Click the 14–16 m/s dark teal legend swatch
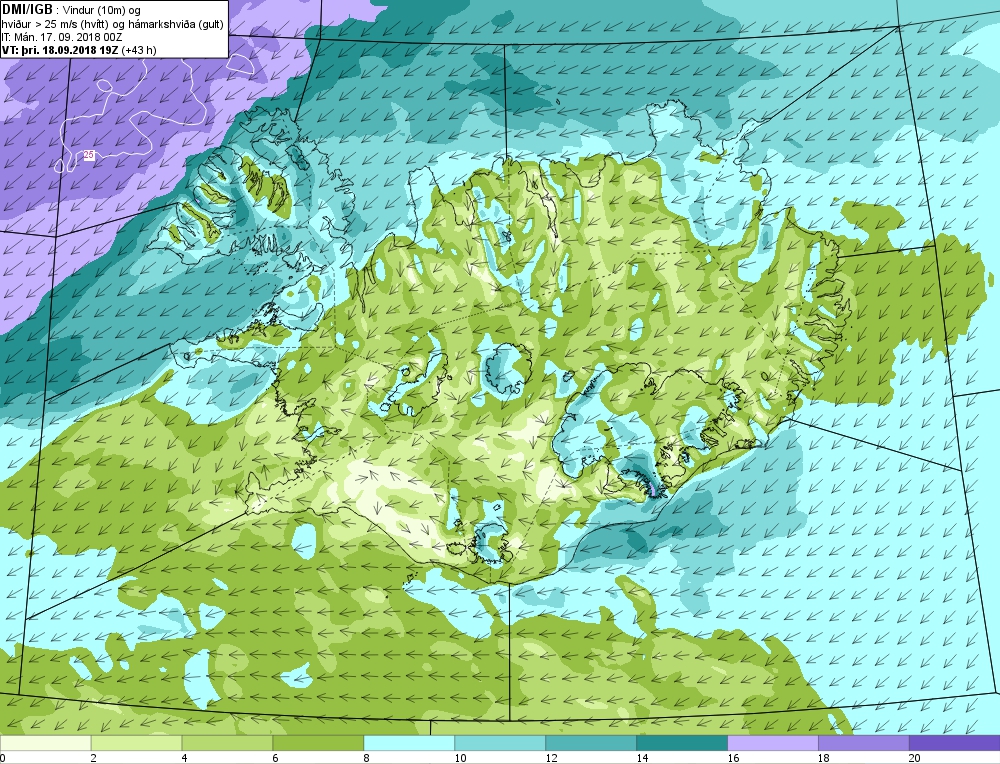Image resolution: width=1000 pixels, height=764 pixels. tap(682, 743)
